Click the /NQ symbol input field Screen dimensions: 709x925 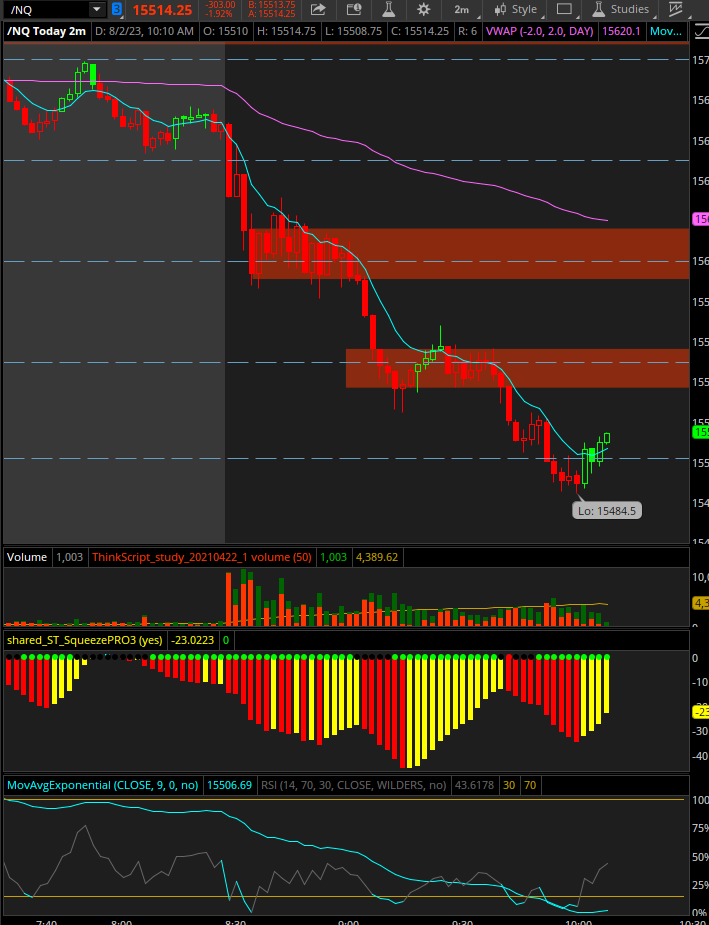coord(47,9)
